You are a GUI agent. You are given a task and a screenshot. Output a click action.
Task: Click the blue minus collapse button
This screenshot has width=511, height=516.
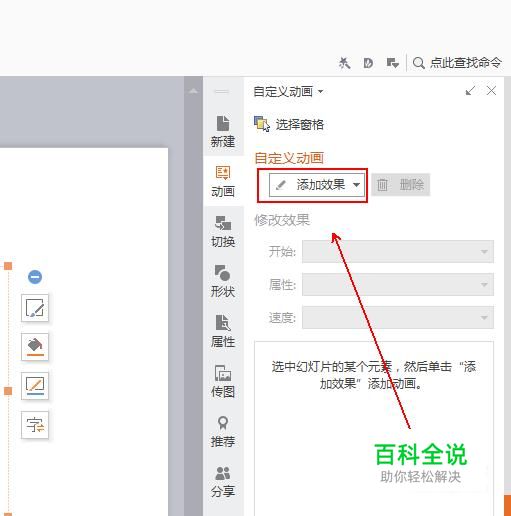coord(35,277)
